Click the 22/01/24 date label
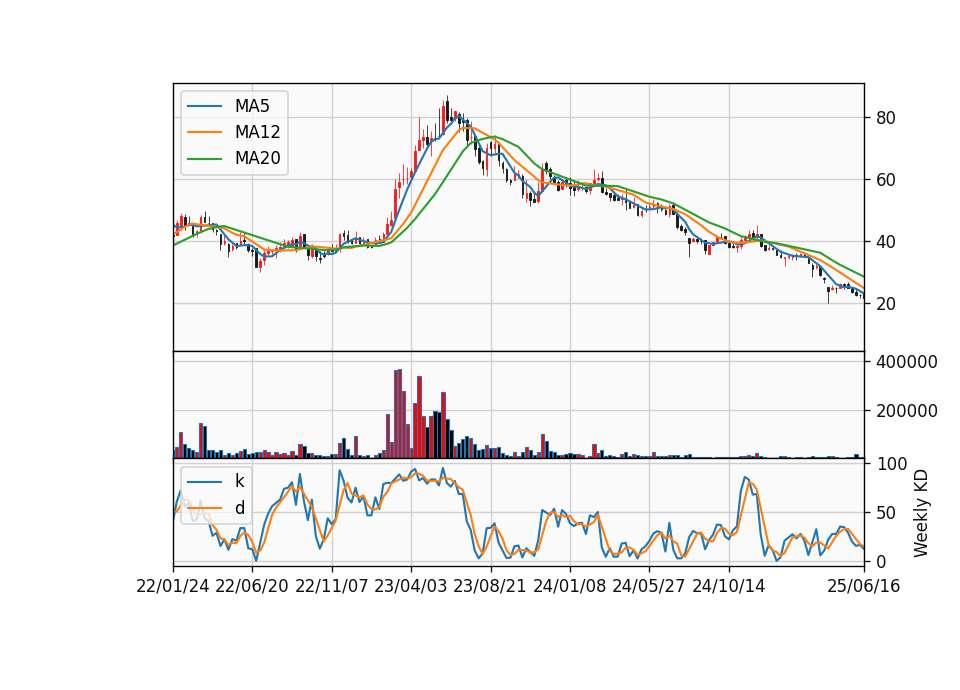The width and height of the screenshot is (960, 690). tap(173, 586)
